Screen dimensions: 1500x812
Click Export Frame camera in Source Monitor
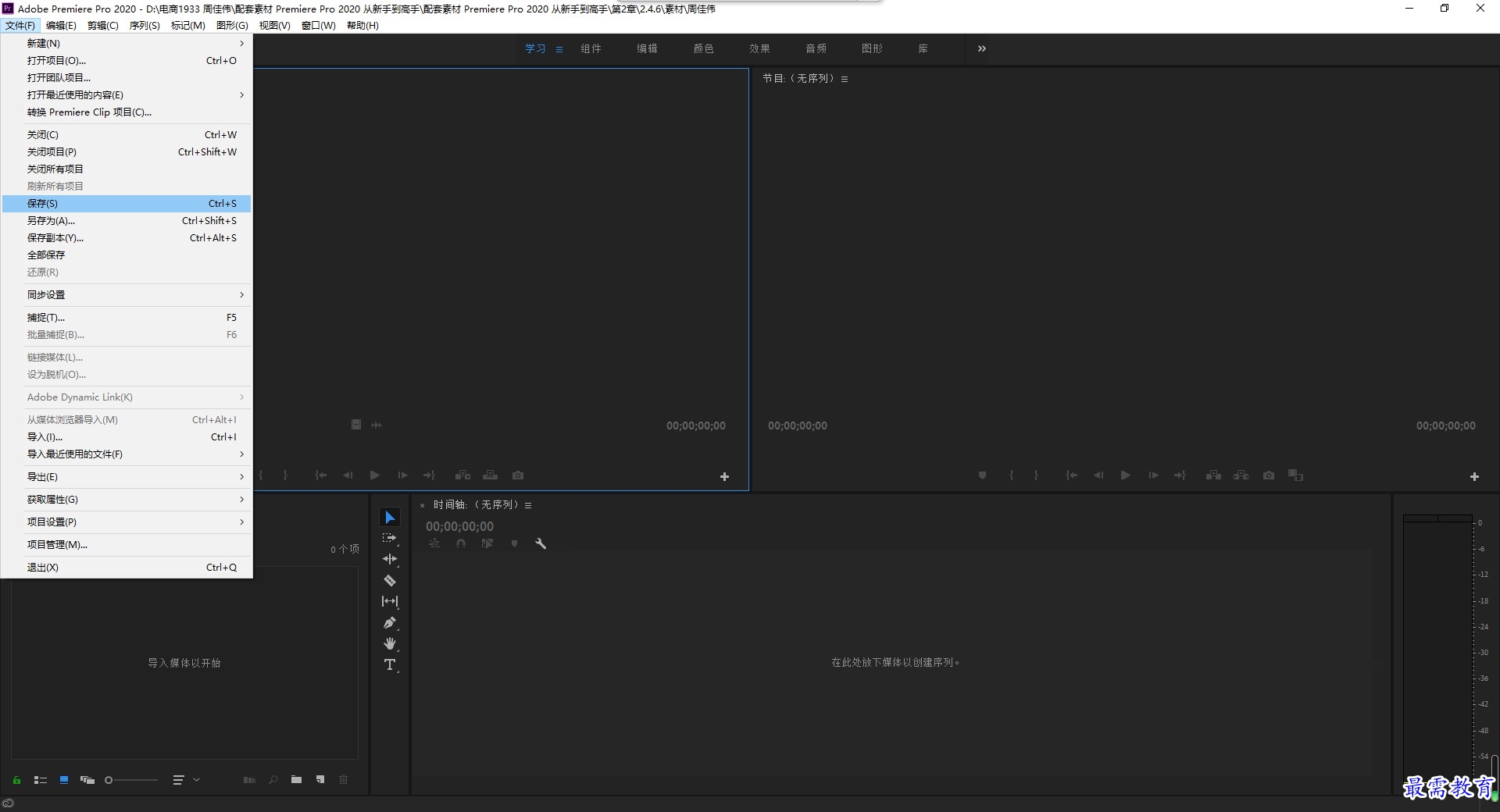click(x=518, y=475)
